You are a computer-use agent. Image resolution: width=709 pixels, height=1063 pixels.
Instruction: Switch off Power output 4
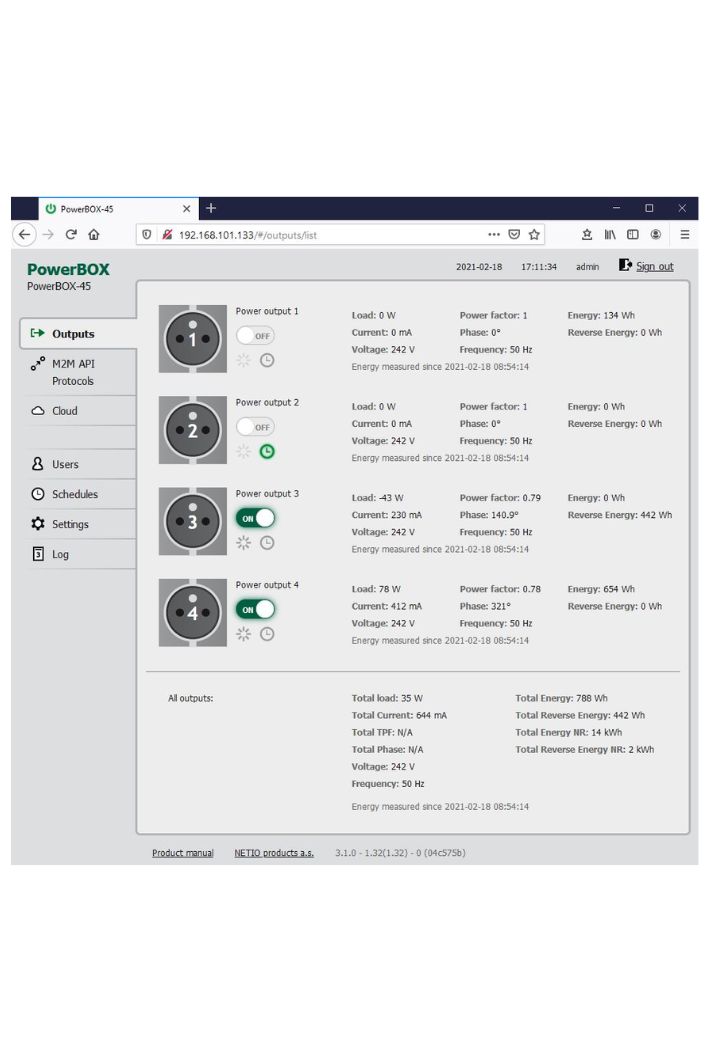255,609
